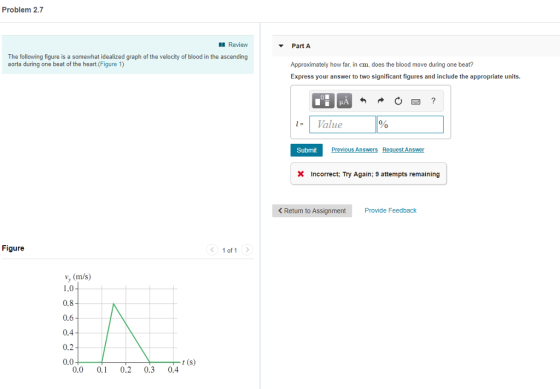Screen dimensions: 560x389
Task: Return to Assignment
Action: [x=312, y=210]
